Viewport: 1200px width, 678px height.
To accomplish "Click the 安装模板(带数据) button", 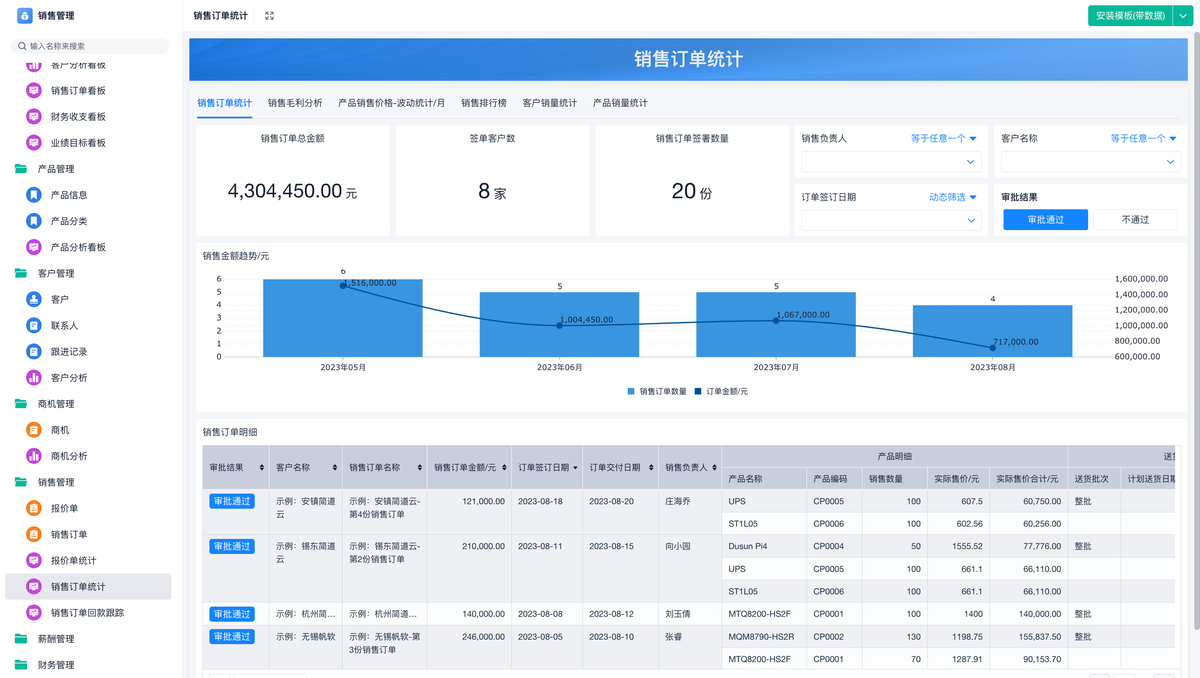I will click(1130, 16).
